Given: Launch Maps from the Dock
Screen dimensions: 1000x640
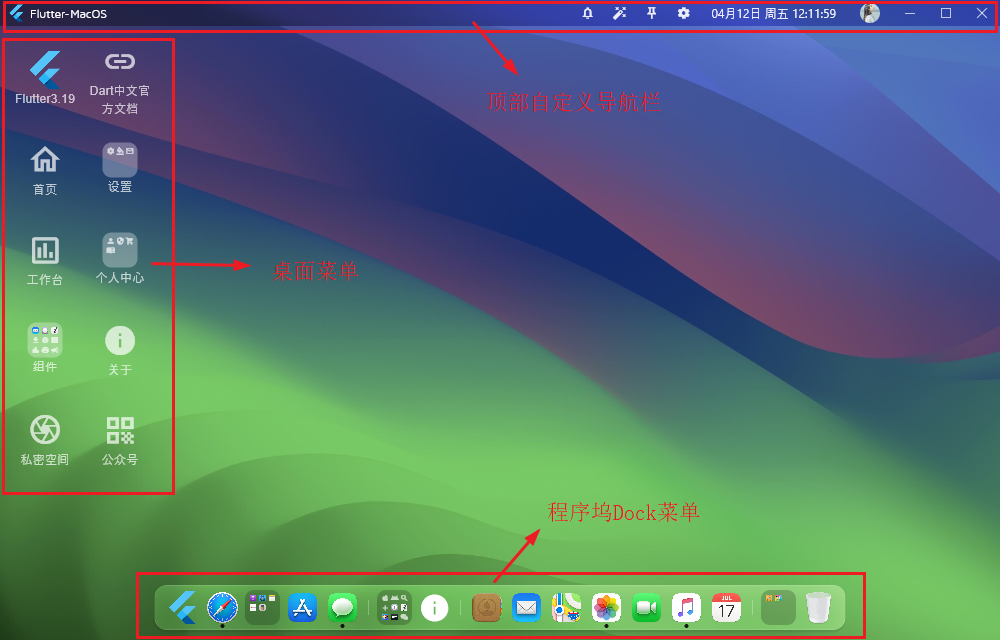Looking at the screenshot, I should (566, 607).
